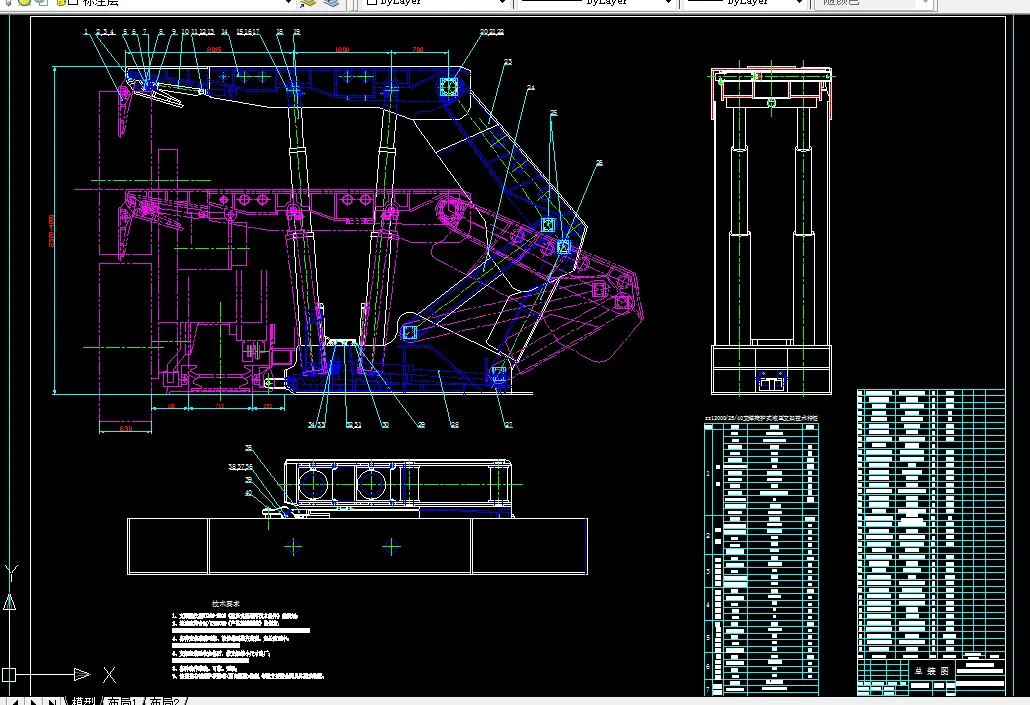Select the 技术要求 heading text

[226, 603]
